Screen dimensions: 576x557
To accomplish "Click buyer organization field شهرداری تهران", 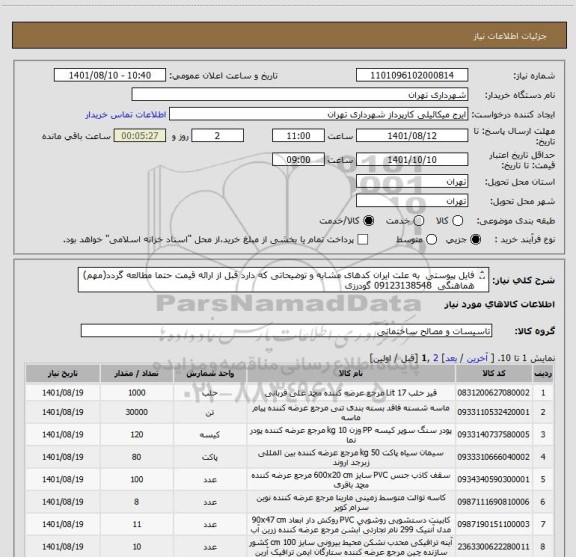I will [300, 95].
